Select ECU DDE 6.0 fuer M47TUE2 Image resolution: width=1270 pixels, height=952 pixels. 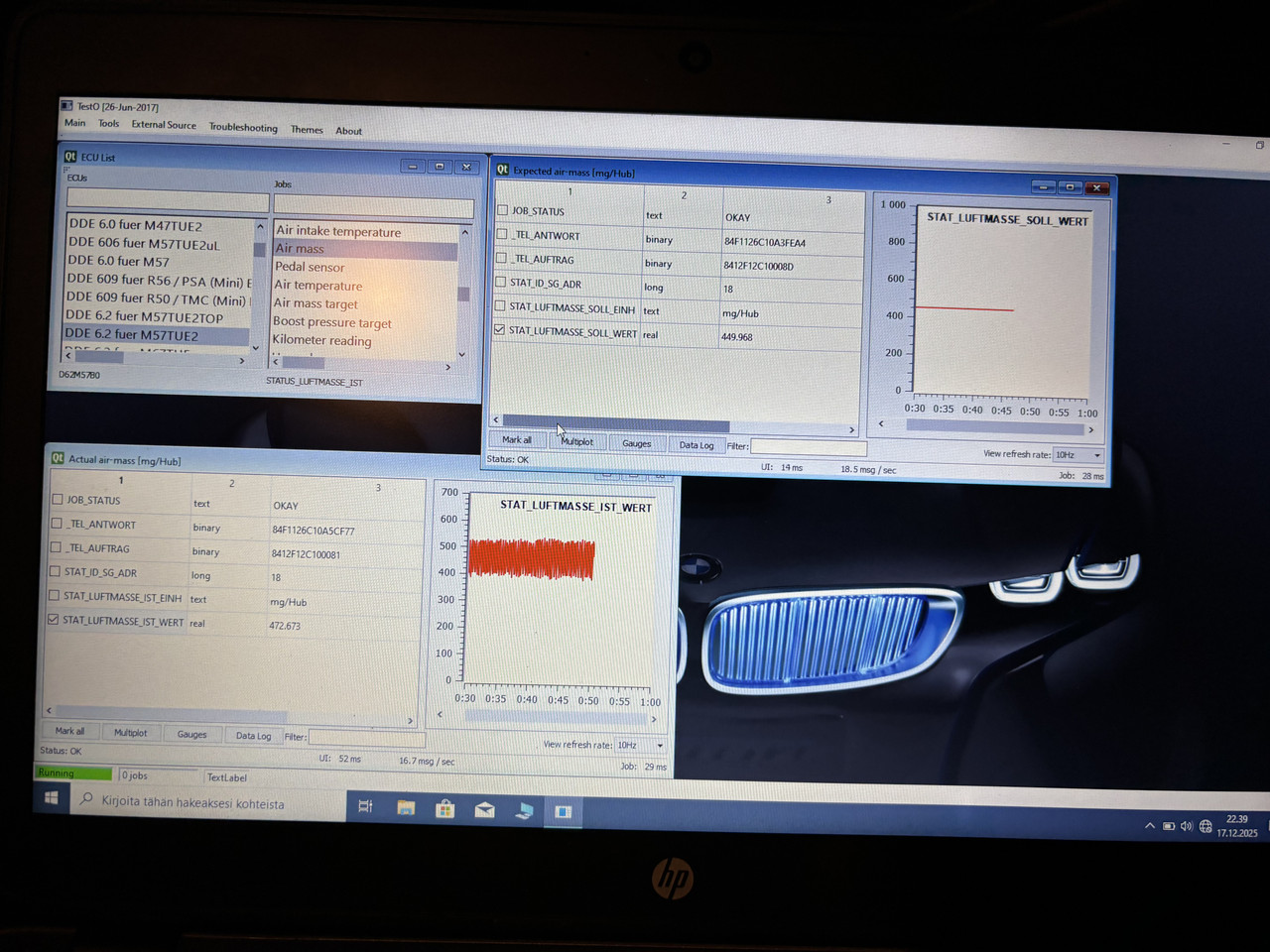click(x=135, y=225)
